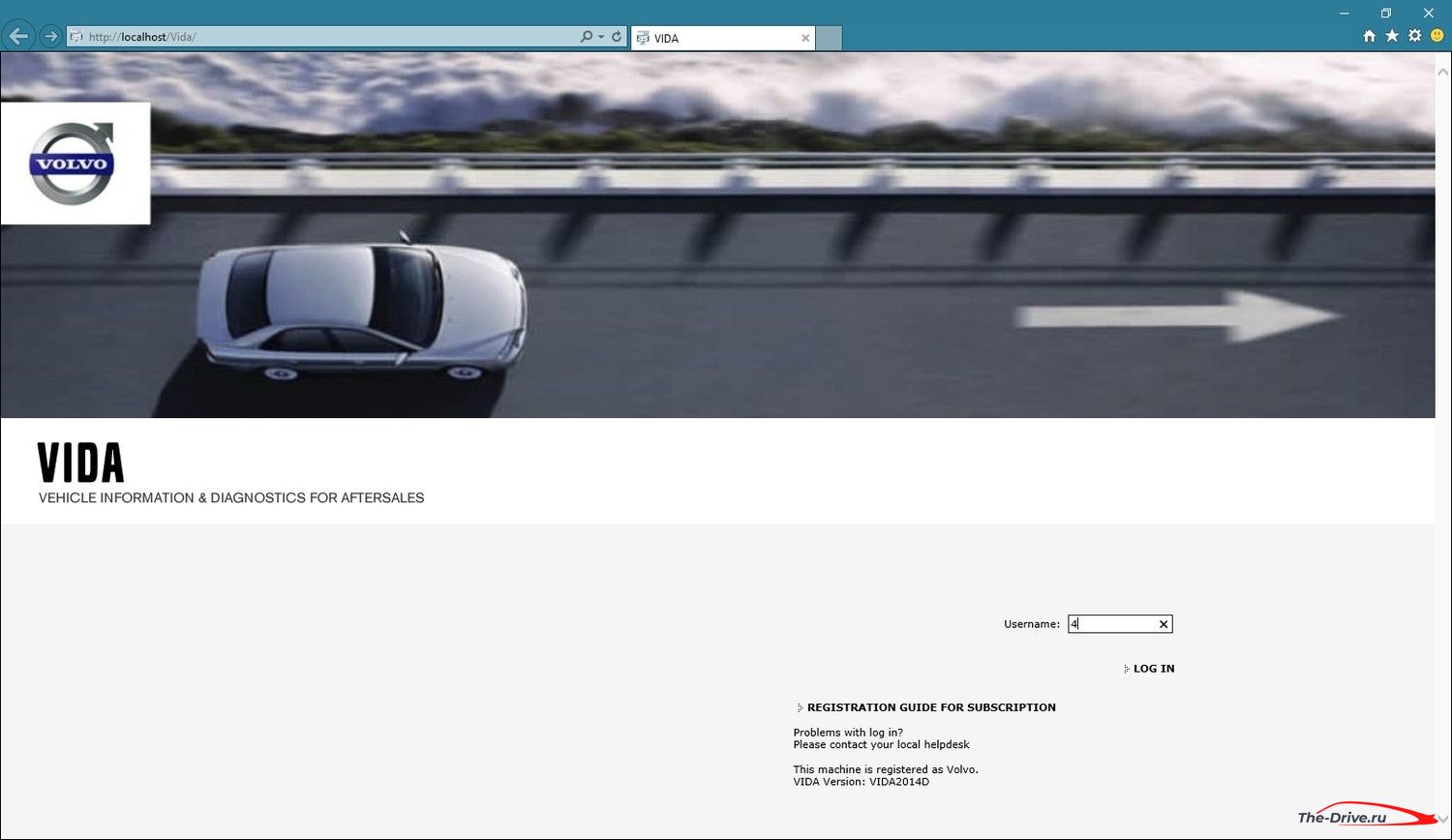The image size is (1452, 840).
Task: Click the search magnifier in address bar
Action: (x=586, y=37)
